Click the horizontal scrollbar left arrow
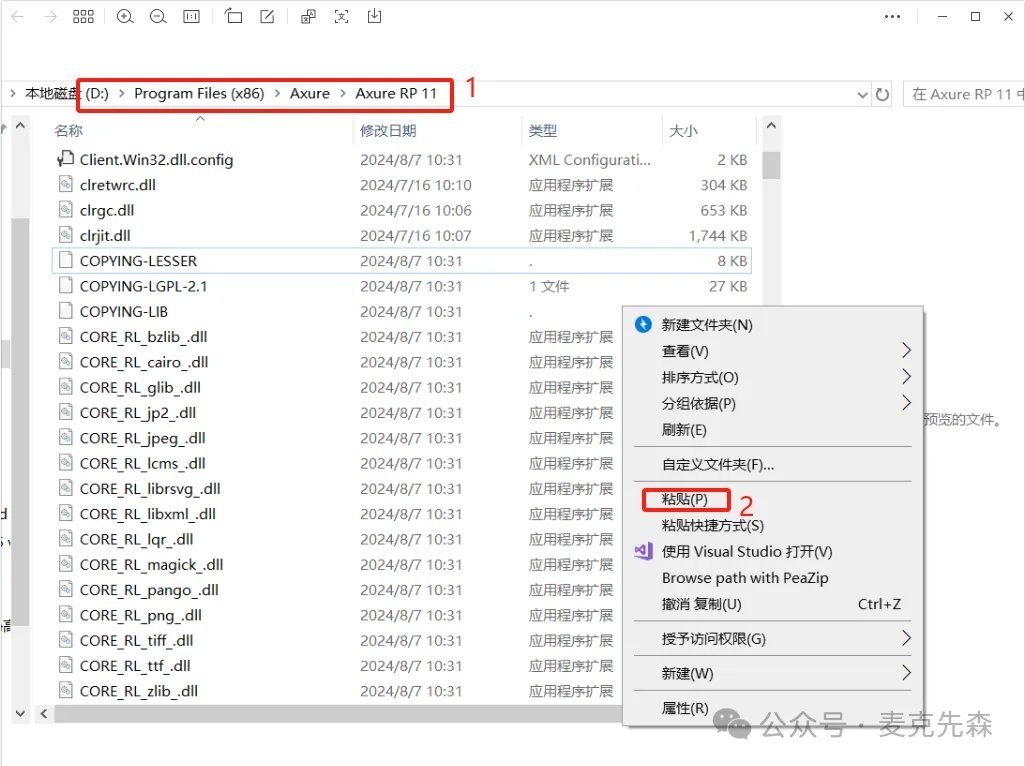Image resolution: width=1025 pixels, height=766 pixels. pyautogui.click(x=44, y=714)
